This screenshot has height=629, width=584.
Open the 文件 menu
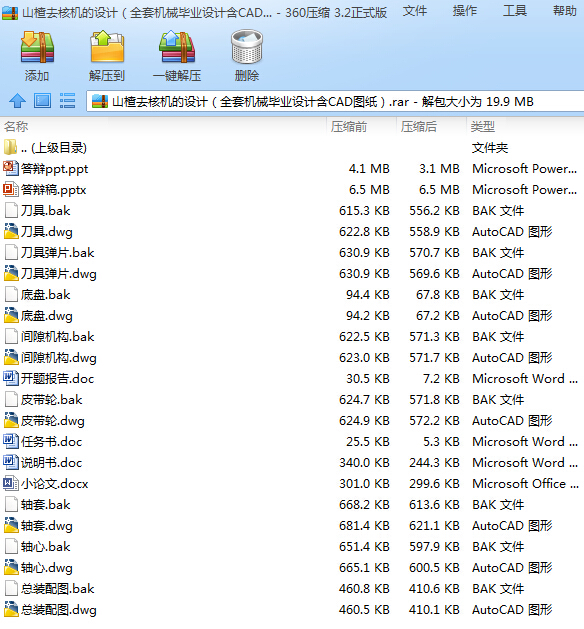[x=415, y=11]
